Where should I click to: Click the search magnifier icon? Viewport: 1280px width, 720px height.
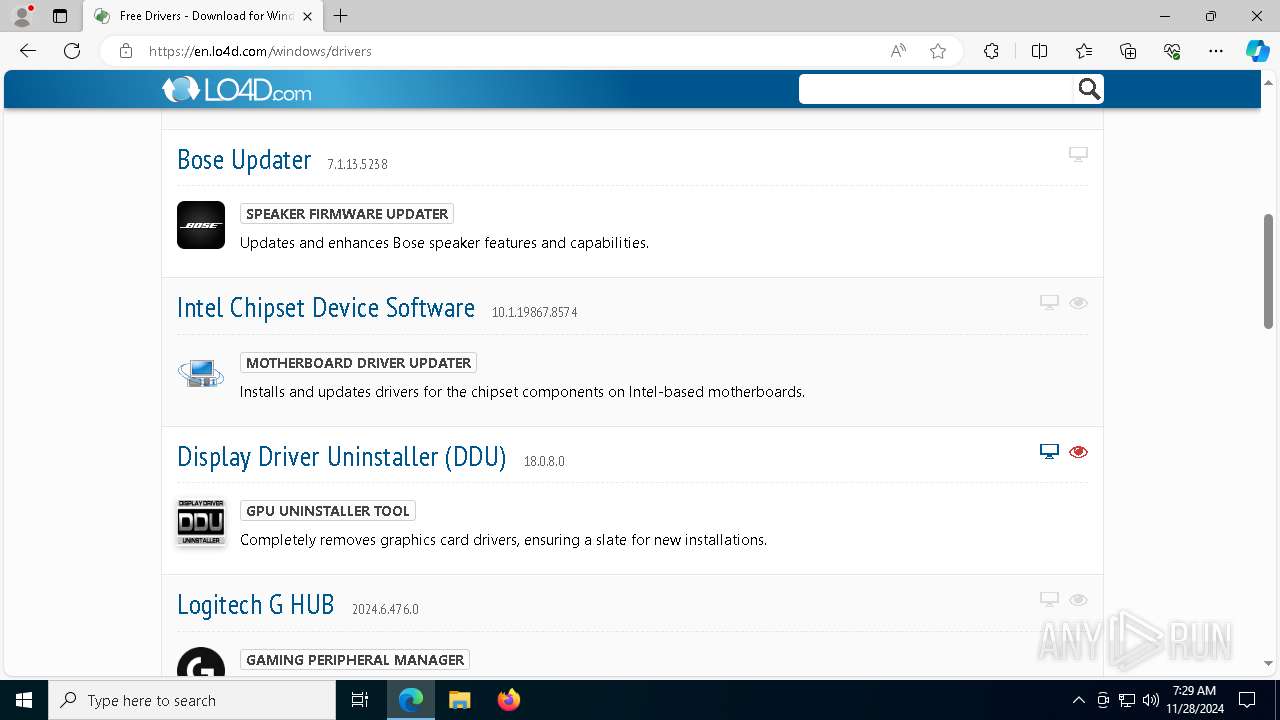coord(1089,90)
